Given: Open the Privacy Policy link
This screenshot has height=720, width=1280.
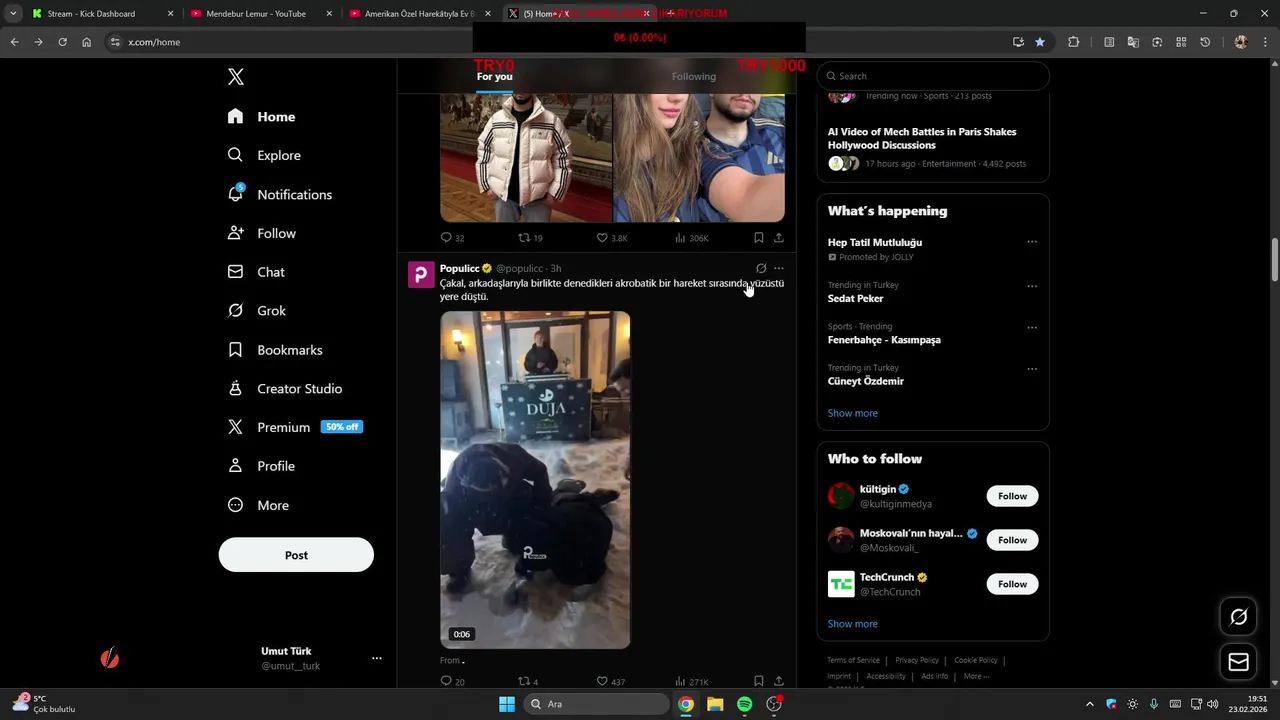Looking at the screenshot, I should point(917,660).
